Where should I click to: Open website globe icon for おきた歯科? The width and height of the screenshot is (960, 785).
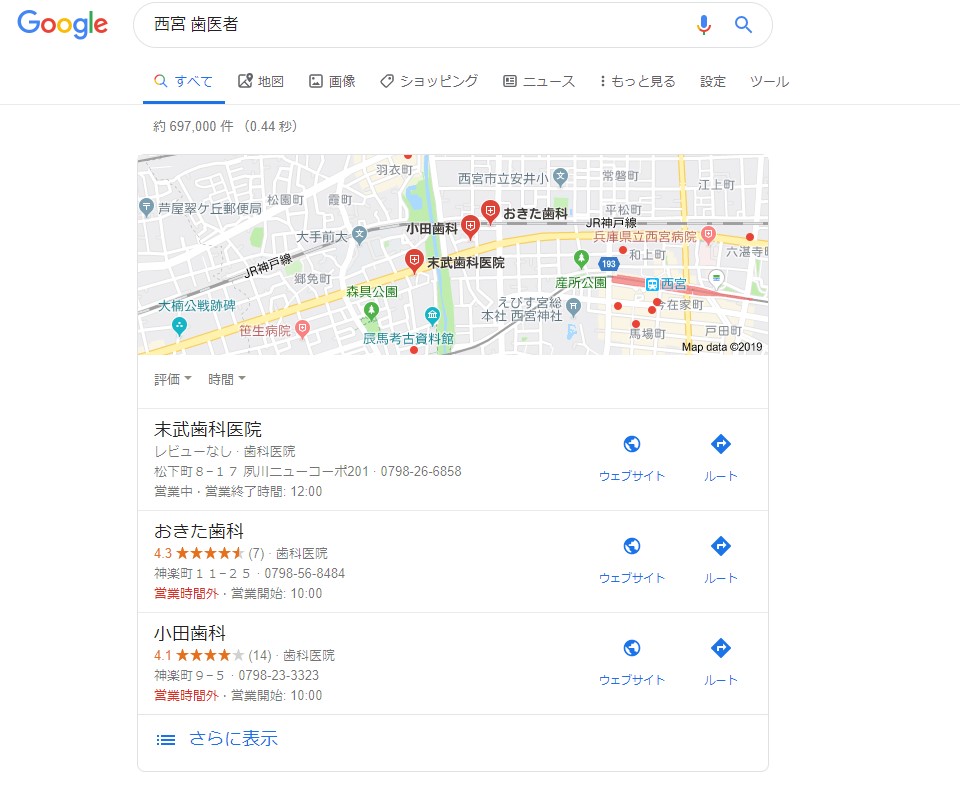coord(632,546)
